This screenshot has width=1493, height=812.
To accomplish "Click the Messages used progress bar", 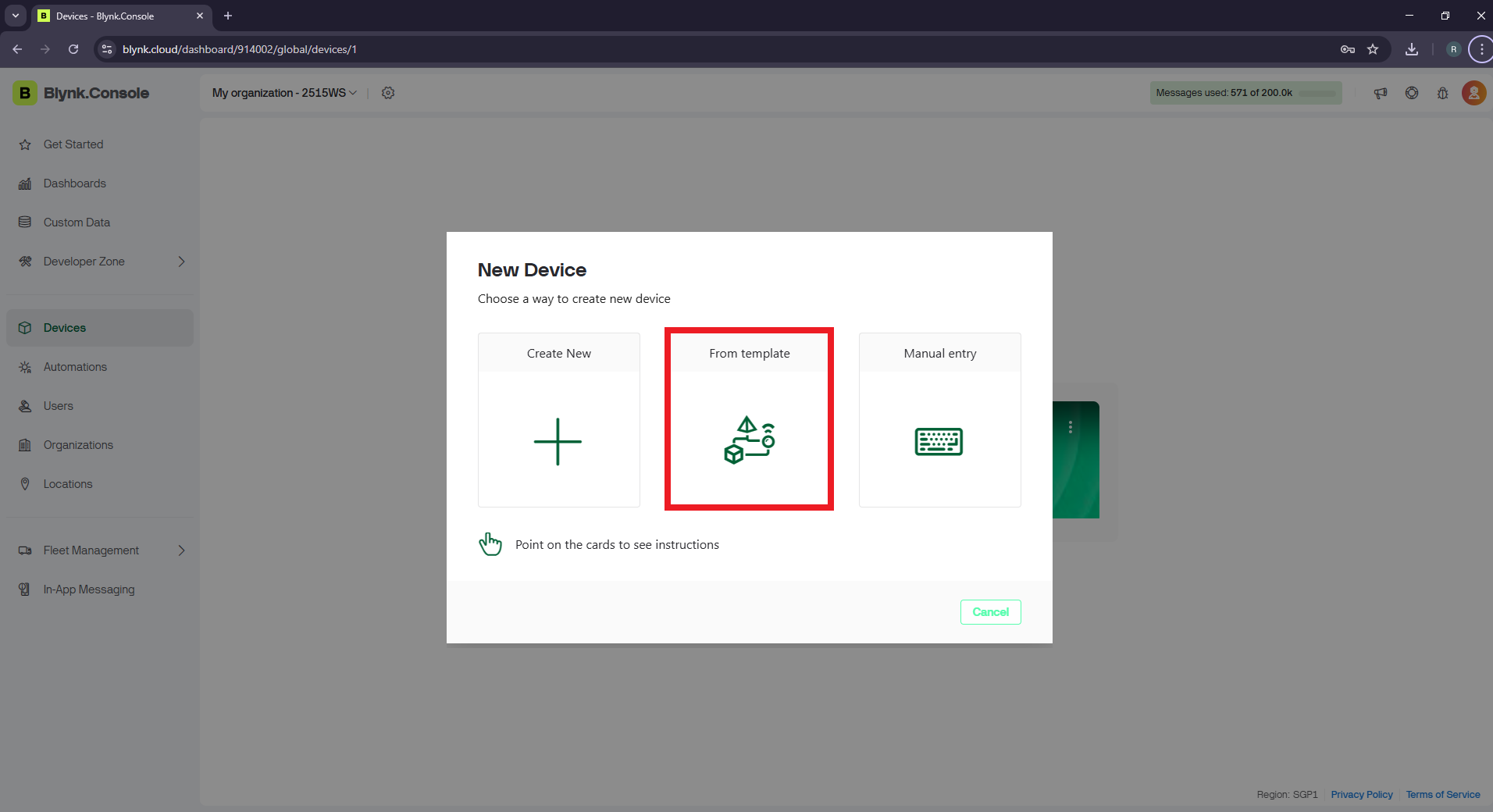I will point(1245,93).
